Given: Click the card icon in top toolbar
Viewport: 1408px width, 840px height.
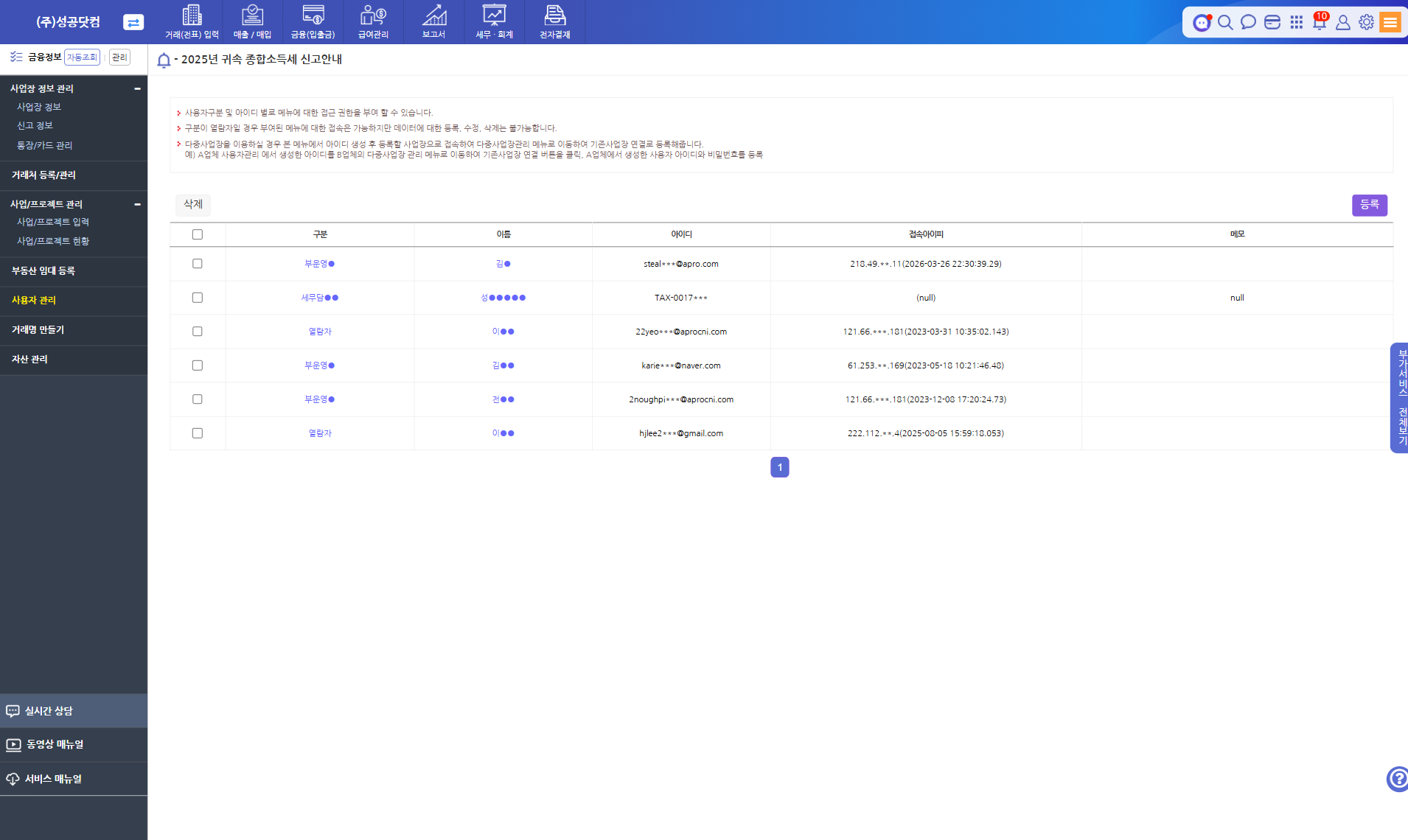Looking at the screenshot, I should coord(1272,22).
